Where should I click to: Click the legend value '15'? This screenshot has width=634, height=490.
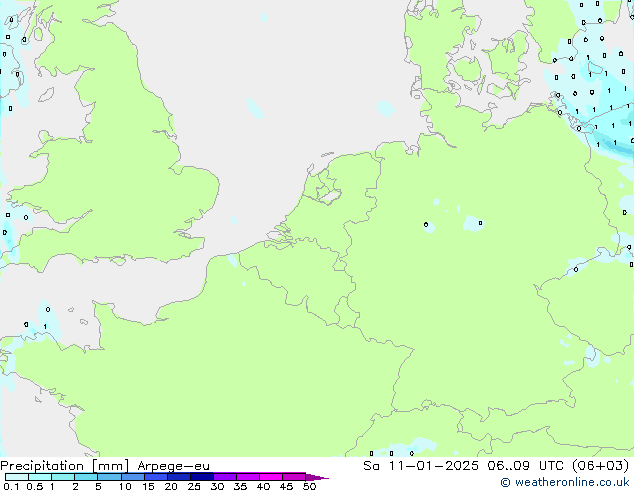click(x=148, y=486)
